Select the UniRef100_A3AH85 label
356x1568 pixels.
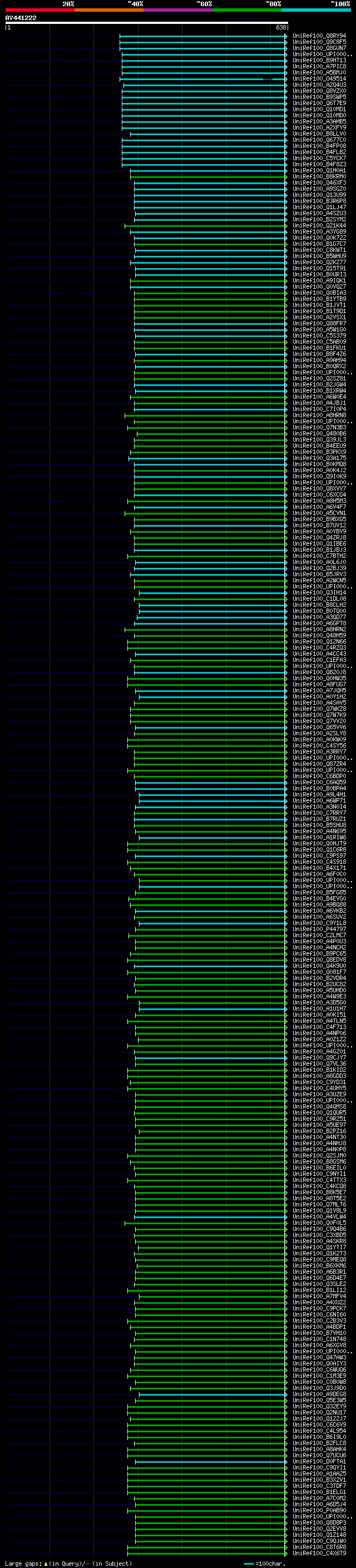319,122
